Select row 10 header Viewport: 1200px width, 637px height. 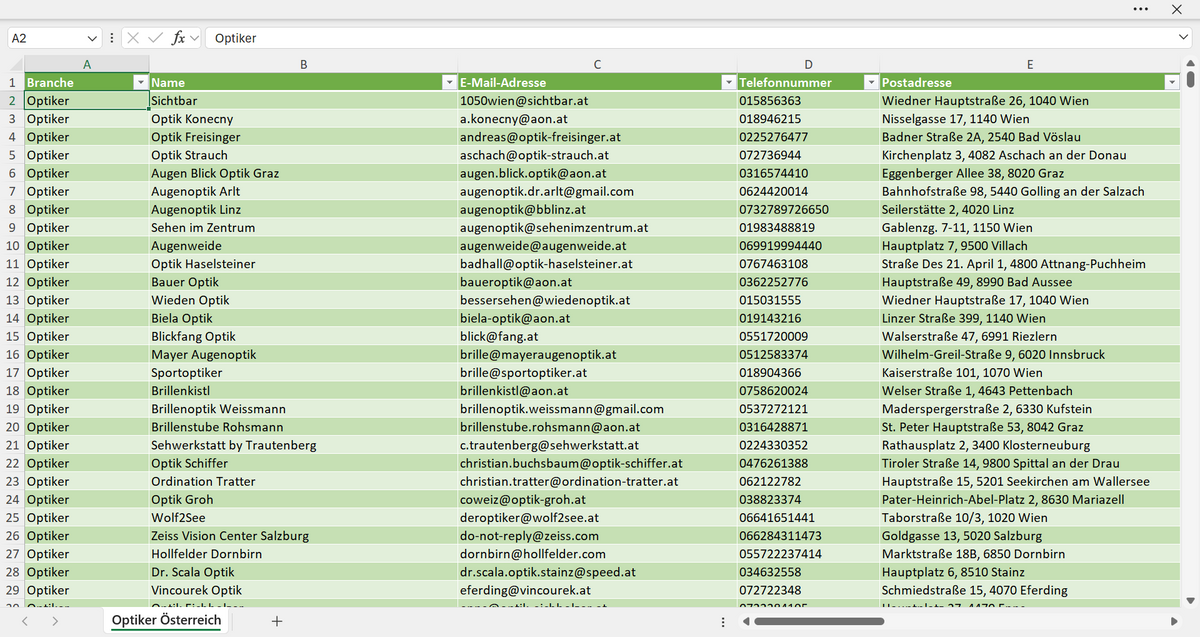point(12,246)
